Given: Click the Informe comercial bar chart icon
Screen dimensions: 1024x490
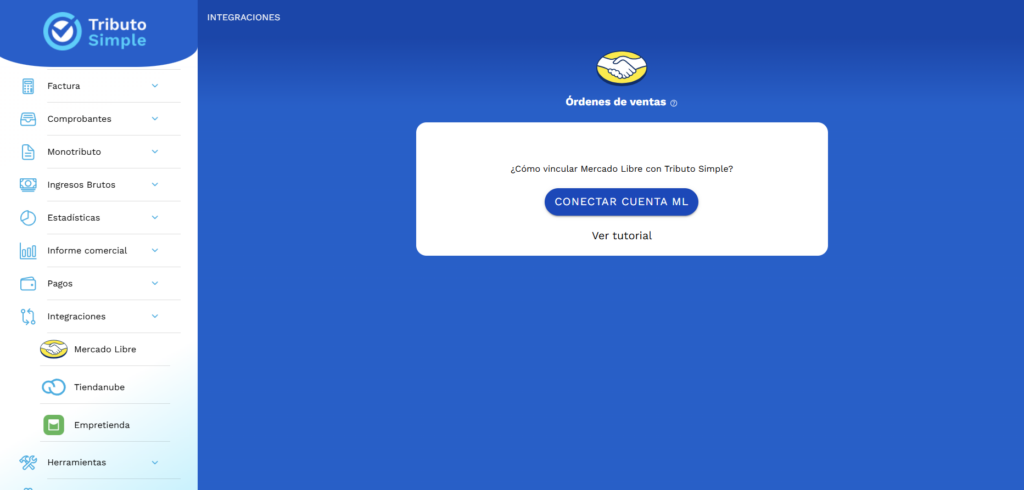Looking at the screenshot, I should (x=28, y=251).
